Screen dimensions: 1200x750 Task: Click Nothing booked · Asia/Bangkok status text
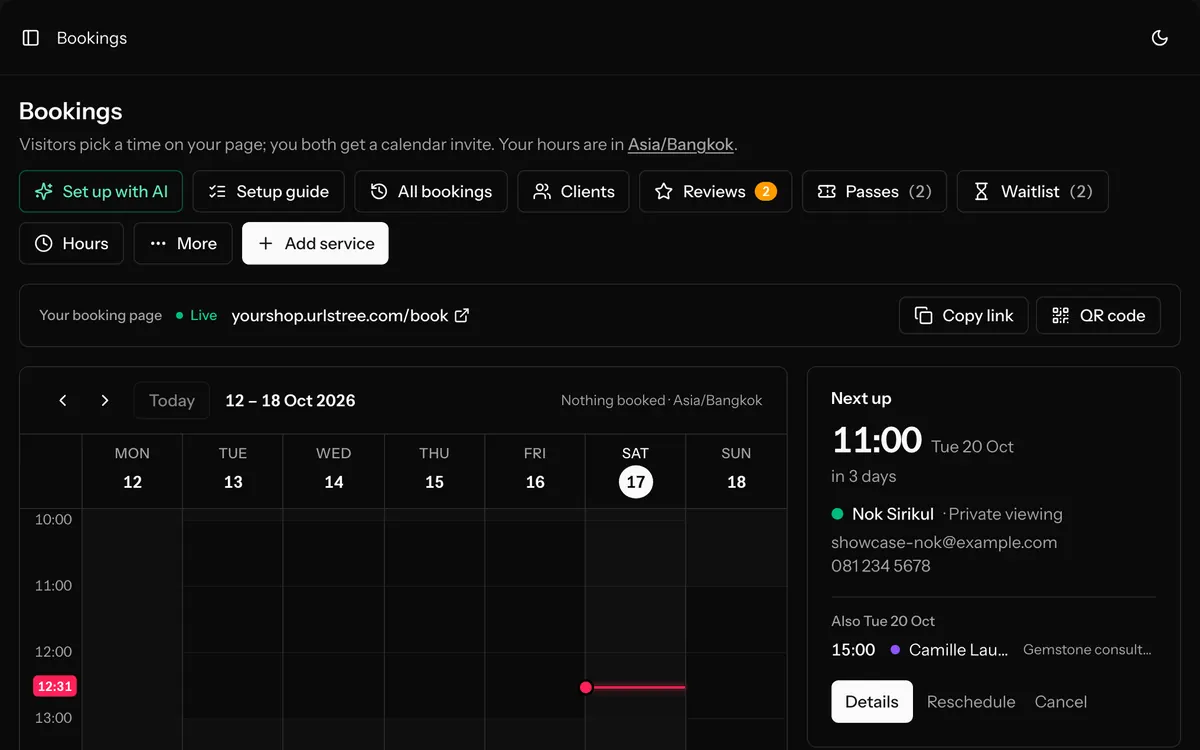[661, 400]
